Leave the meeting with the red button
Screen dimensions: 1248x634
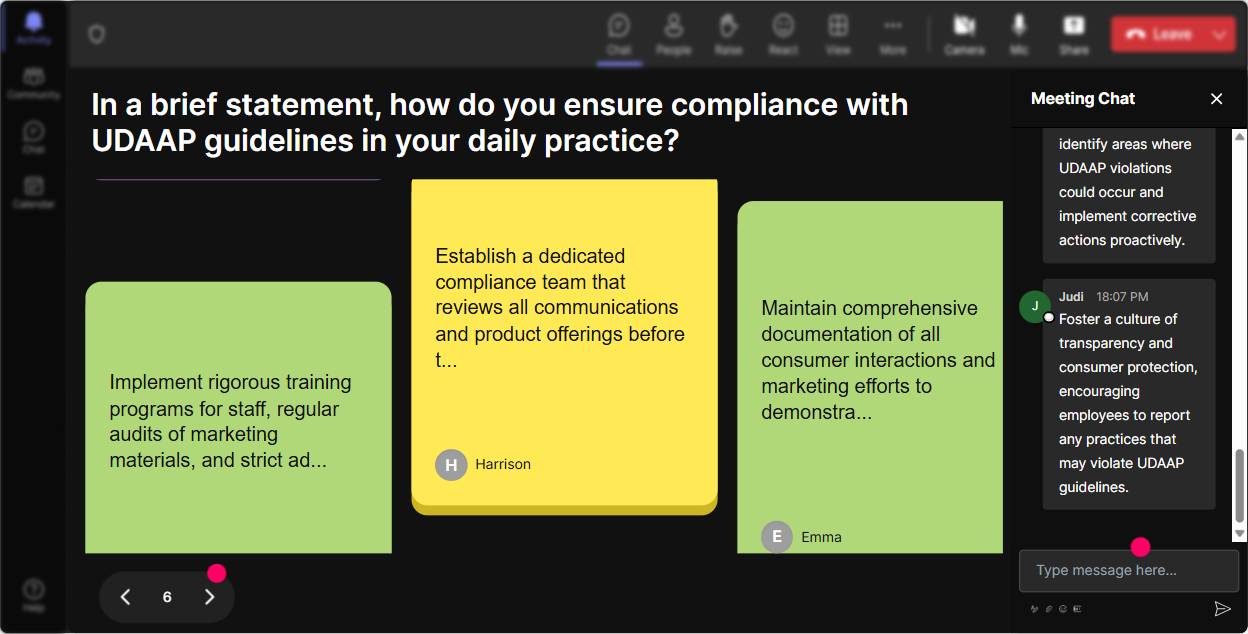pyautogui.click(x=1158, y=34)
